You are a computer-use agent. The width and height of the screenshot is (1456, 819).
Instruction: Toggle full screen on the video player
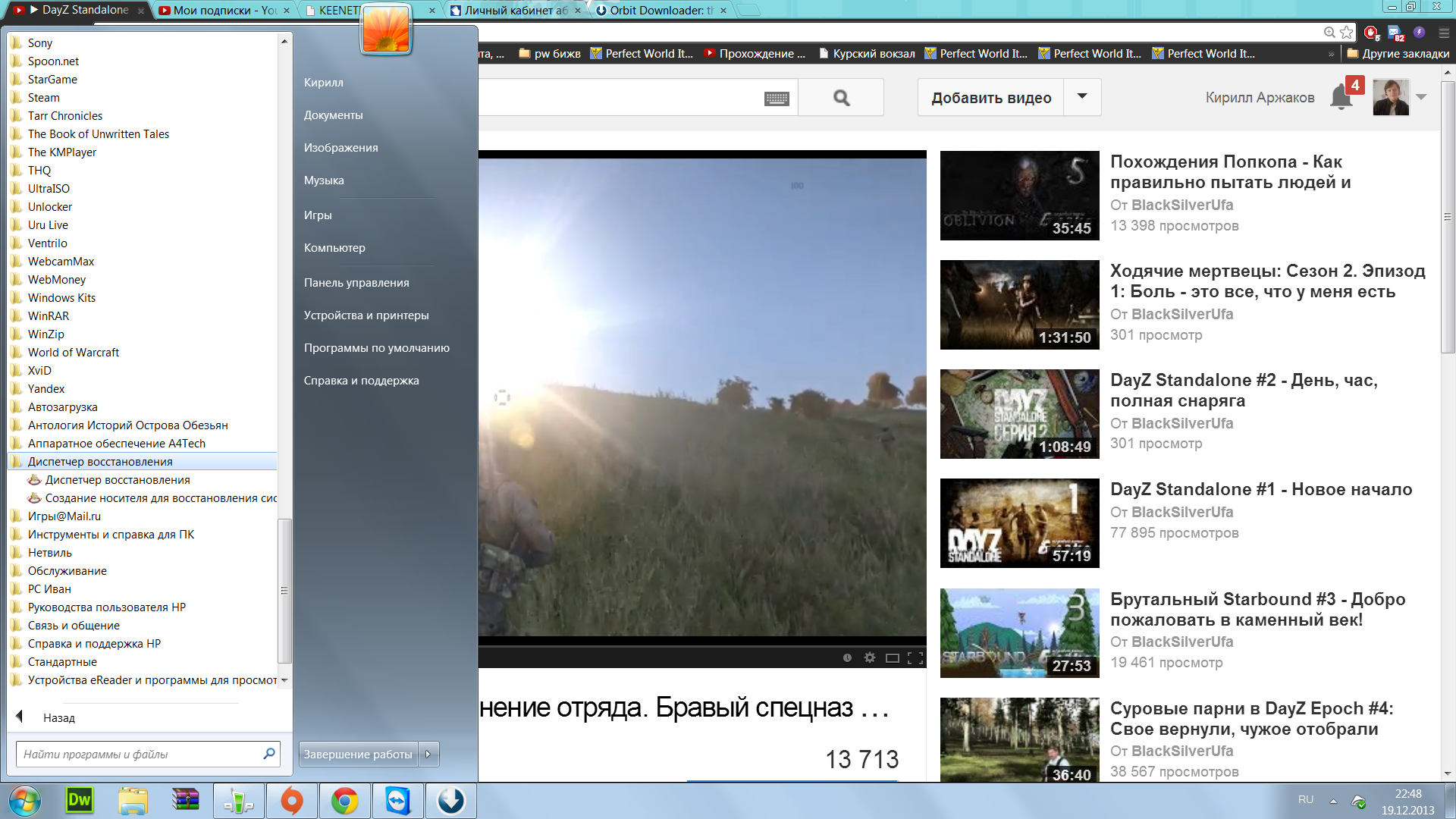pyautogui.click(x=915, y=657)
